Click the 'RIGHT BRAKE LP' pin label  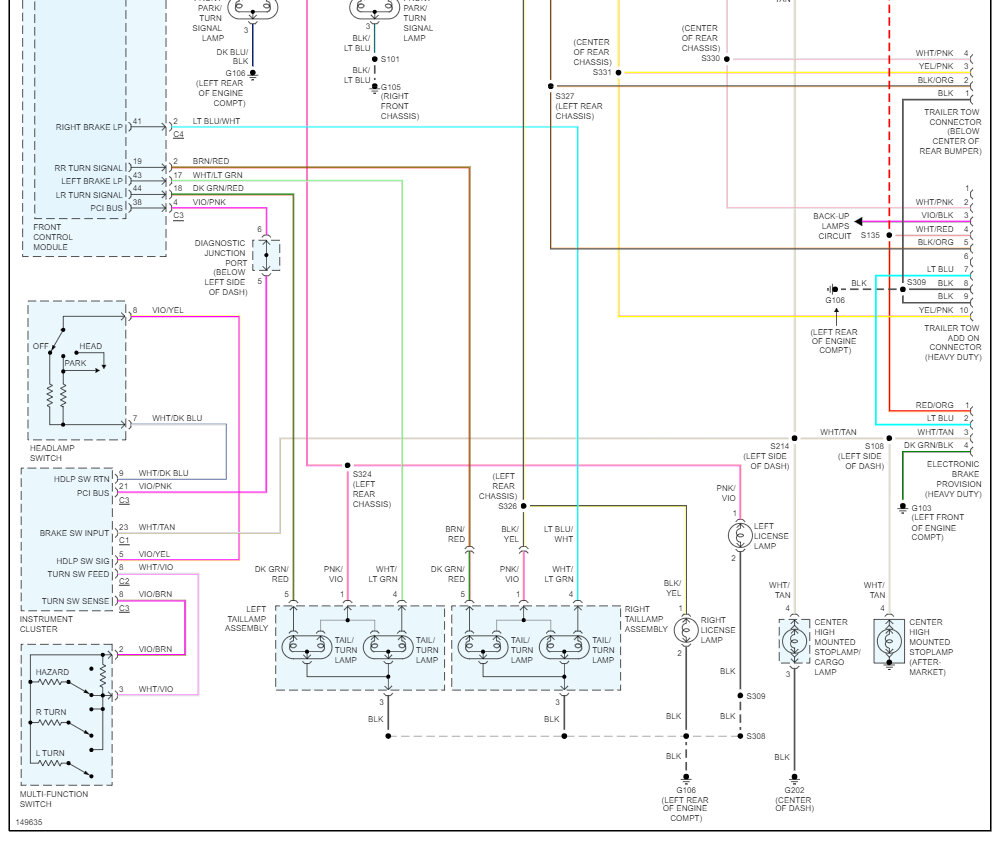tap(89, 127)
